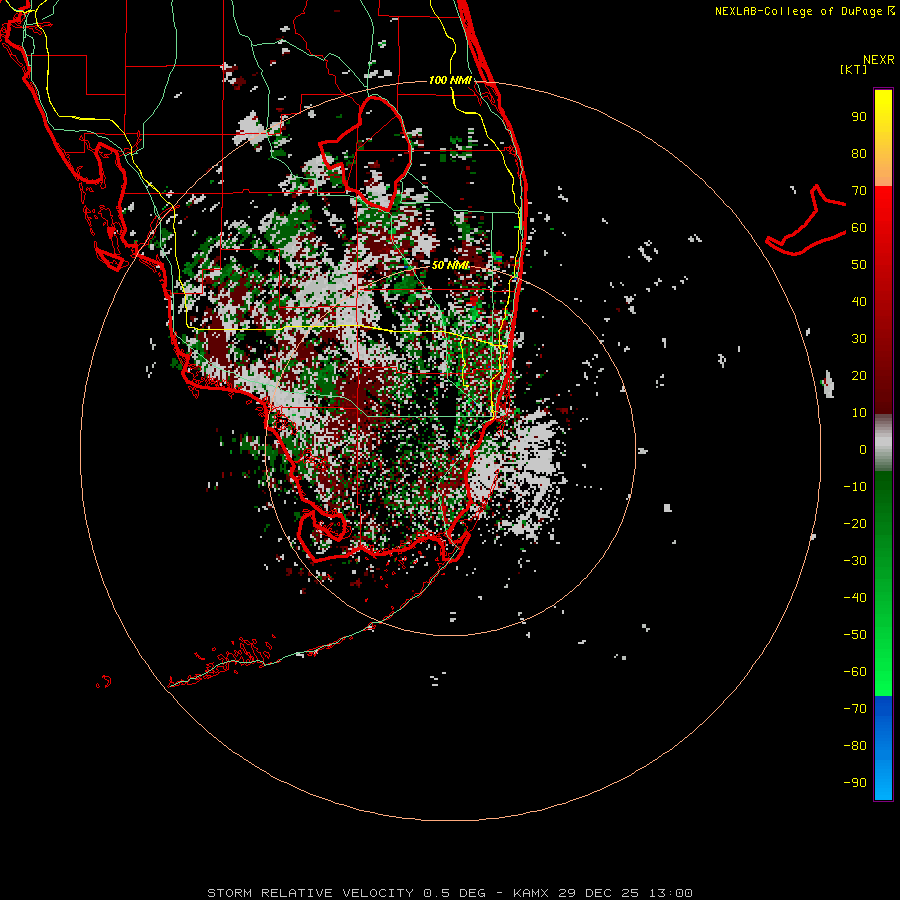Click the 100 NMI range ring label
Screen dimensions: 900x900
[450, 80]
